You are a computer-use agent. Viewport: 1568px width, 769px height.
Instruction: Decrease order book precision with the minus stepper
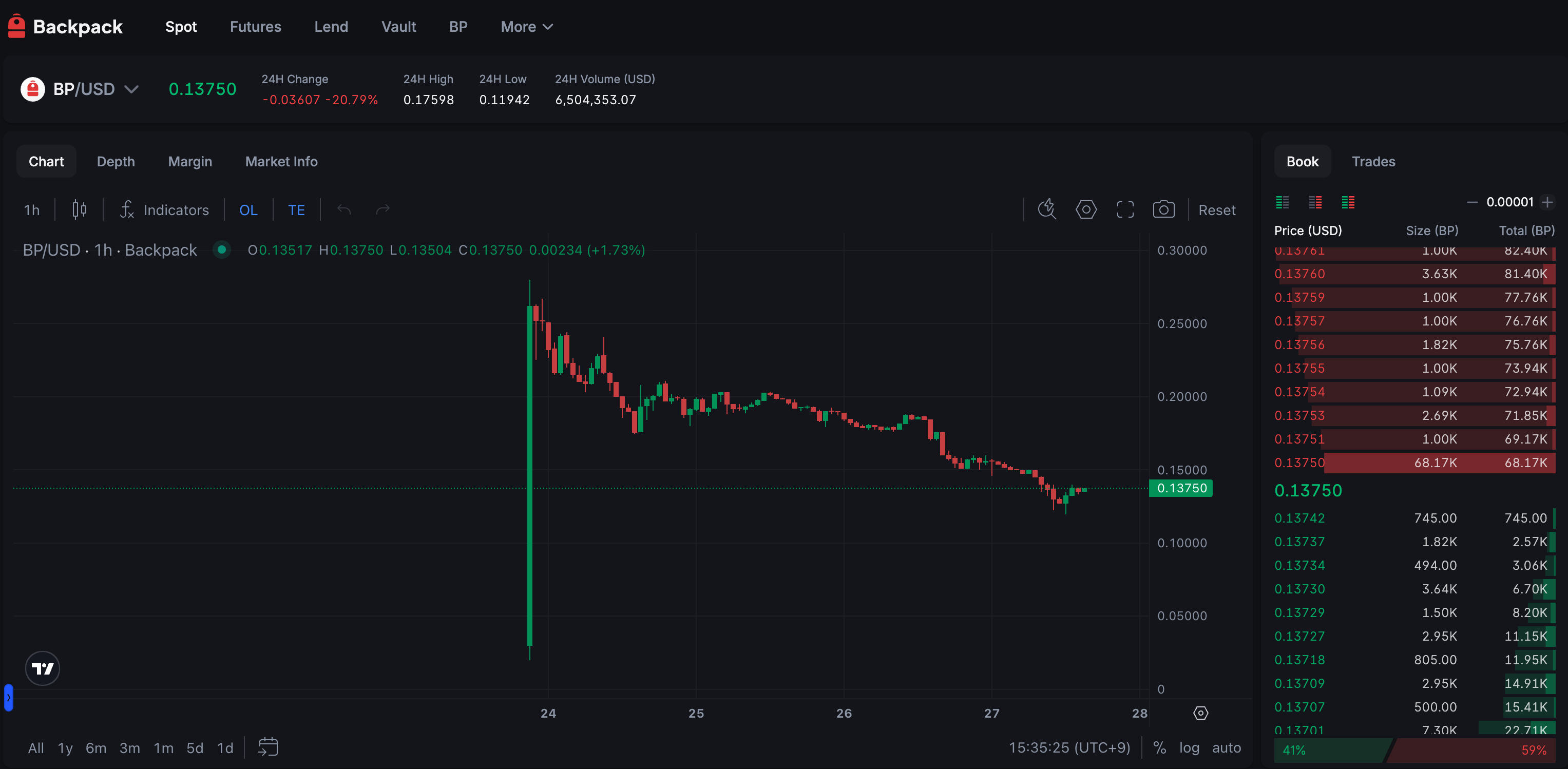(1473, 202)
